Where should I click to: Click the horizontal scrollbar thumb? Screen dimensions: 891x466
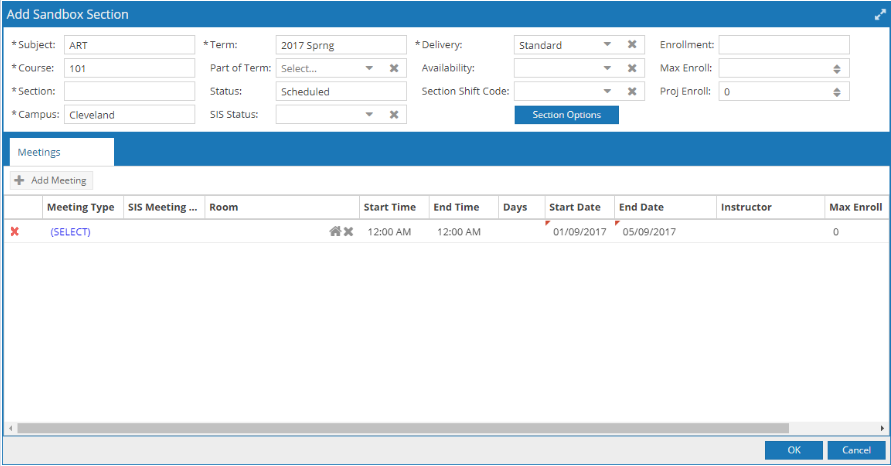(403, 428)
